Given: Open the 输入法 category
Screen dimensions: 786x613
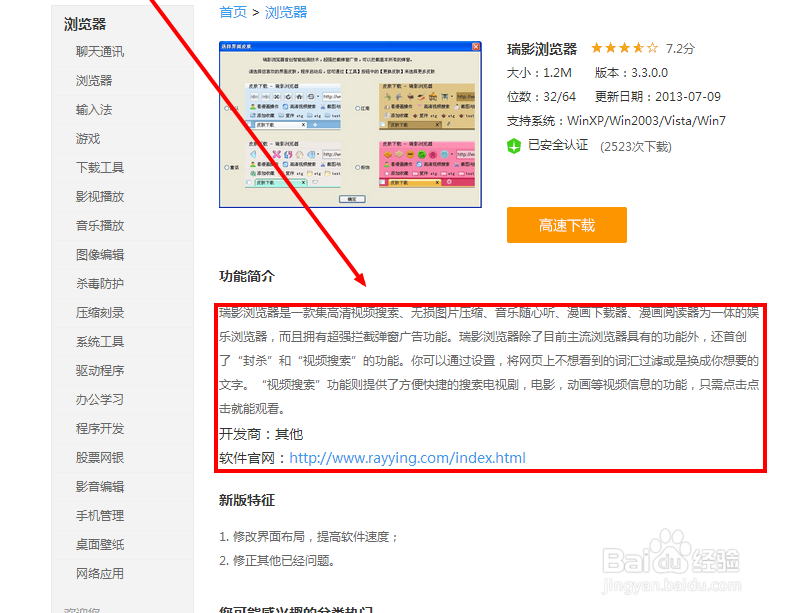Looking at the screenshot, I should tap(94, 110).
